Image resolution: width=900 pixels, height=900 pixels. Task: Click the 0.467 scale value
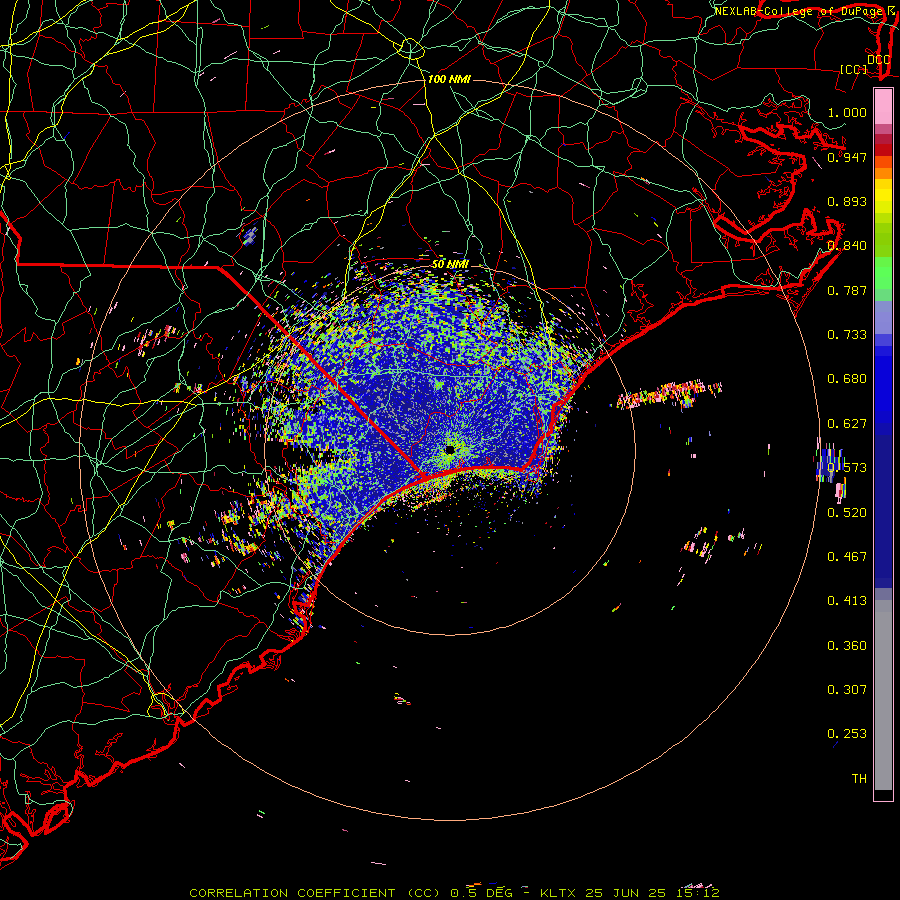[x=847, y=557]
